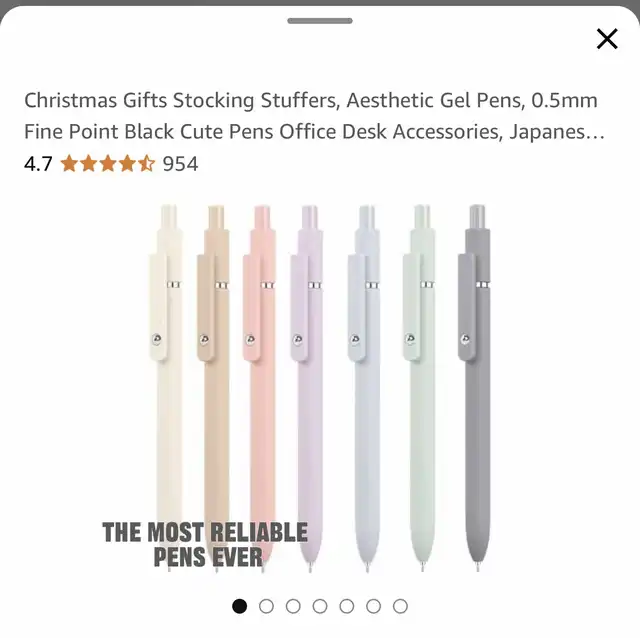Show the last image dot
This screenshot has height=638, width=640.
pyautogui.click(x=400, y=606)
